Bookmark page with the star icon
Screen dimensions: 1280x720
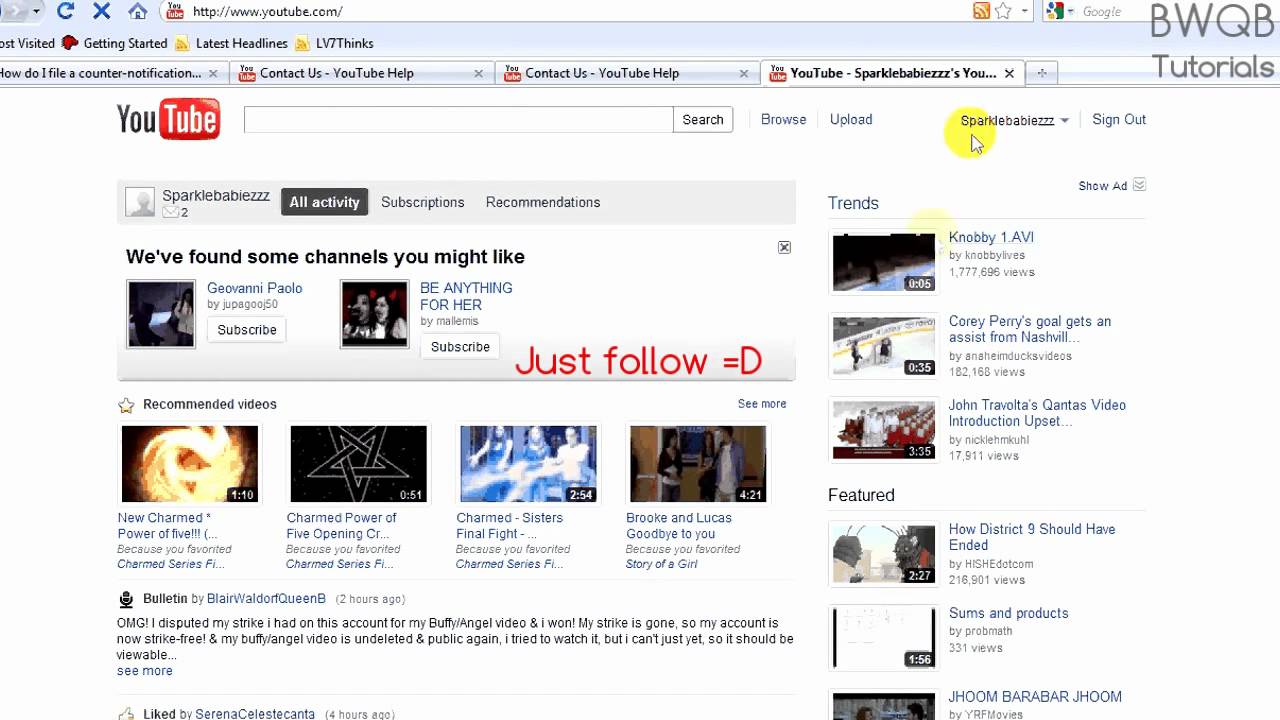click(1003, 11)
